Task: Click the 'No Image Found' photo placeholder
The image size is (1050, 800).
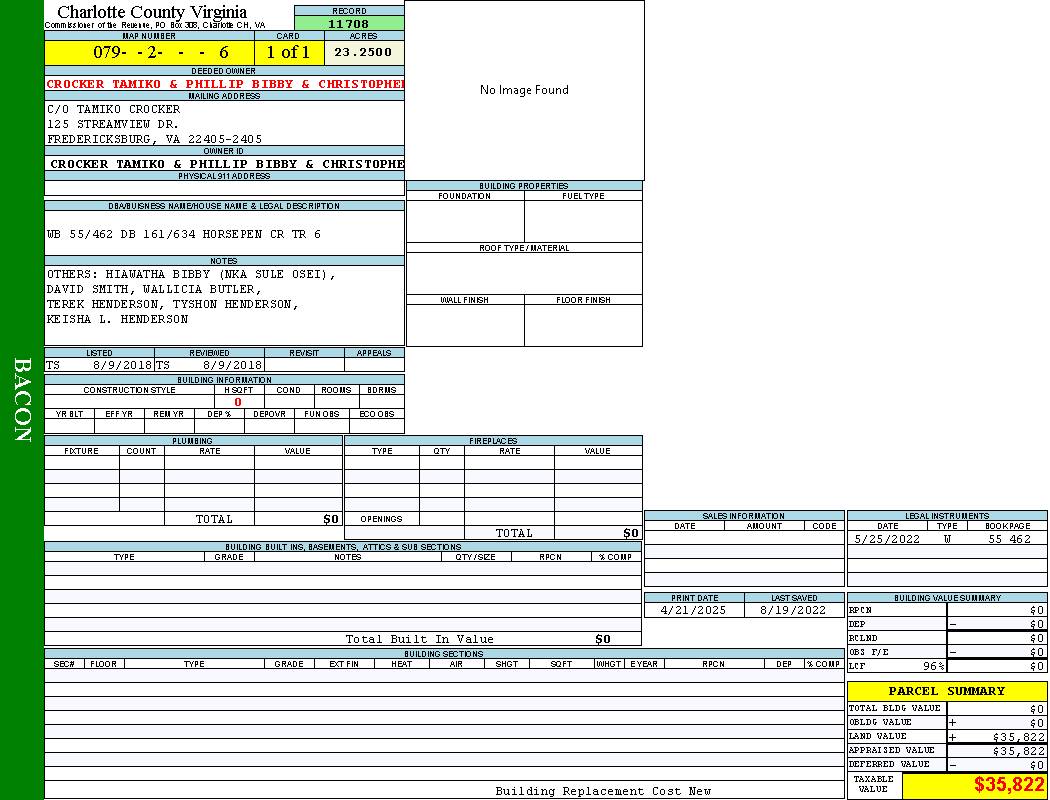Action: (x=524, y=90)
